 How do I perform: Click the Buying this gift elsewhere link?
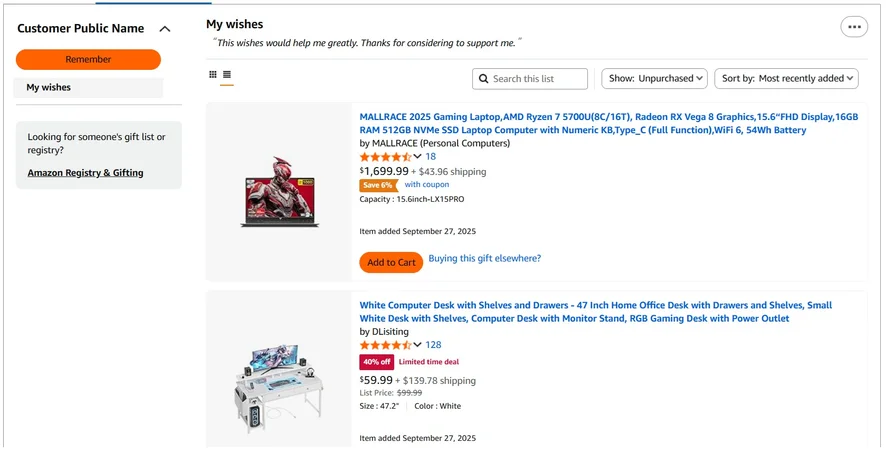click(485, 259)
